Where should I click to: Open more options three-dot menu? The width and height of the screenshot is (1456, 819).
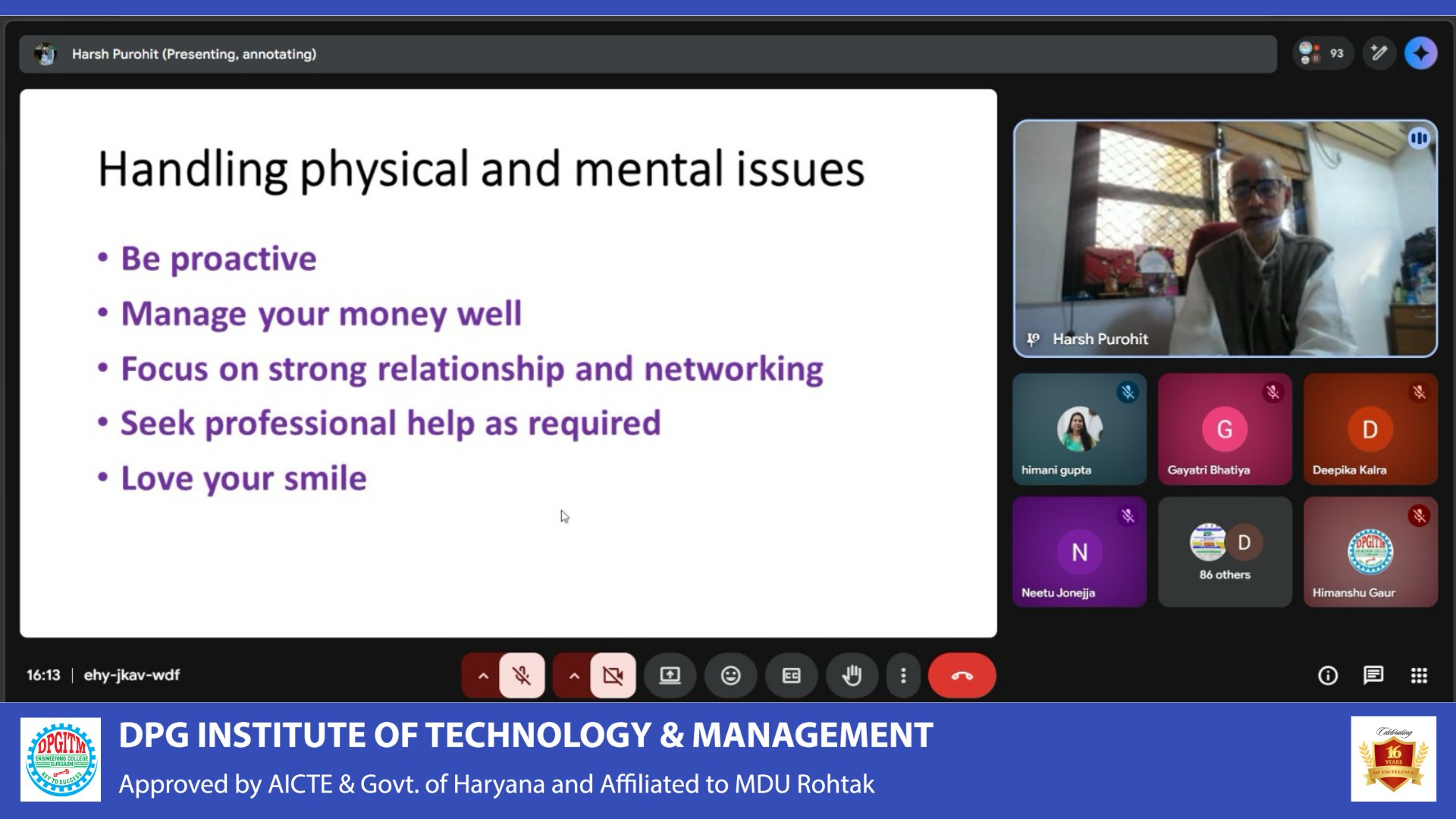click(x=903, y=675)
